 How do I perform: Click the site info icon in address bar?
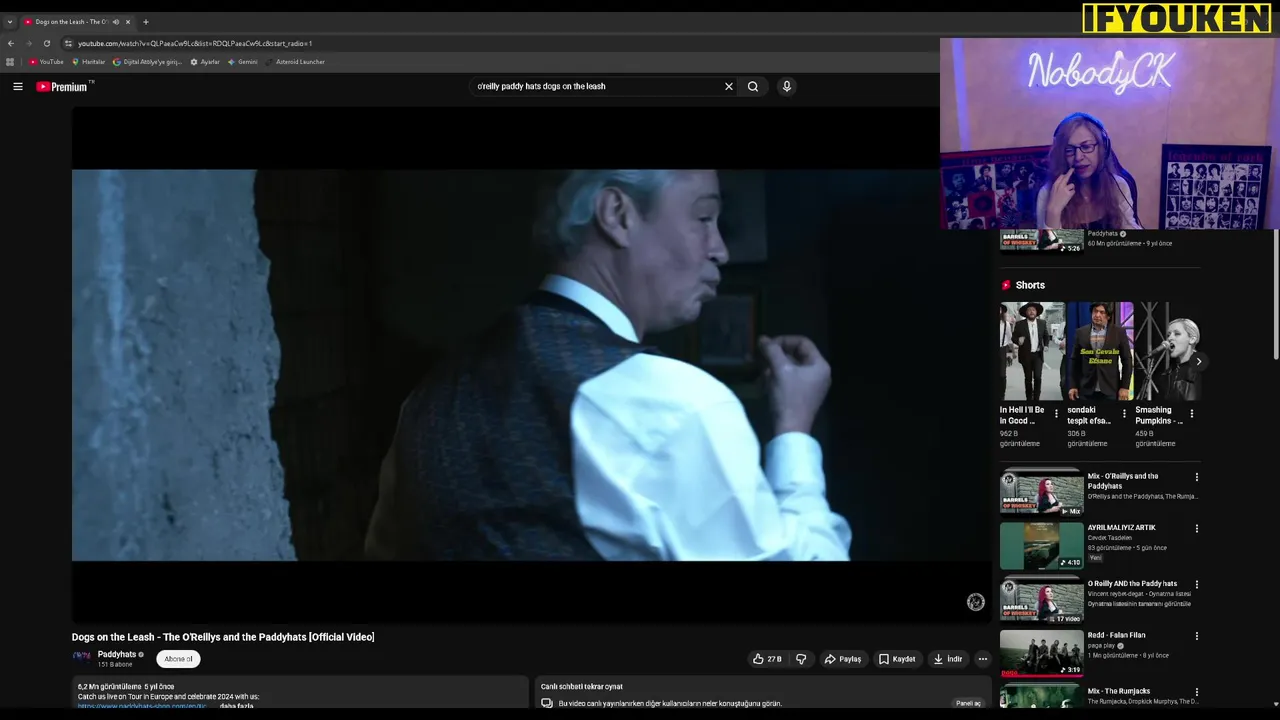click(68, 43)
